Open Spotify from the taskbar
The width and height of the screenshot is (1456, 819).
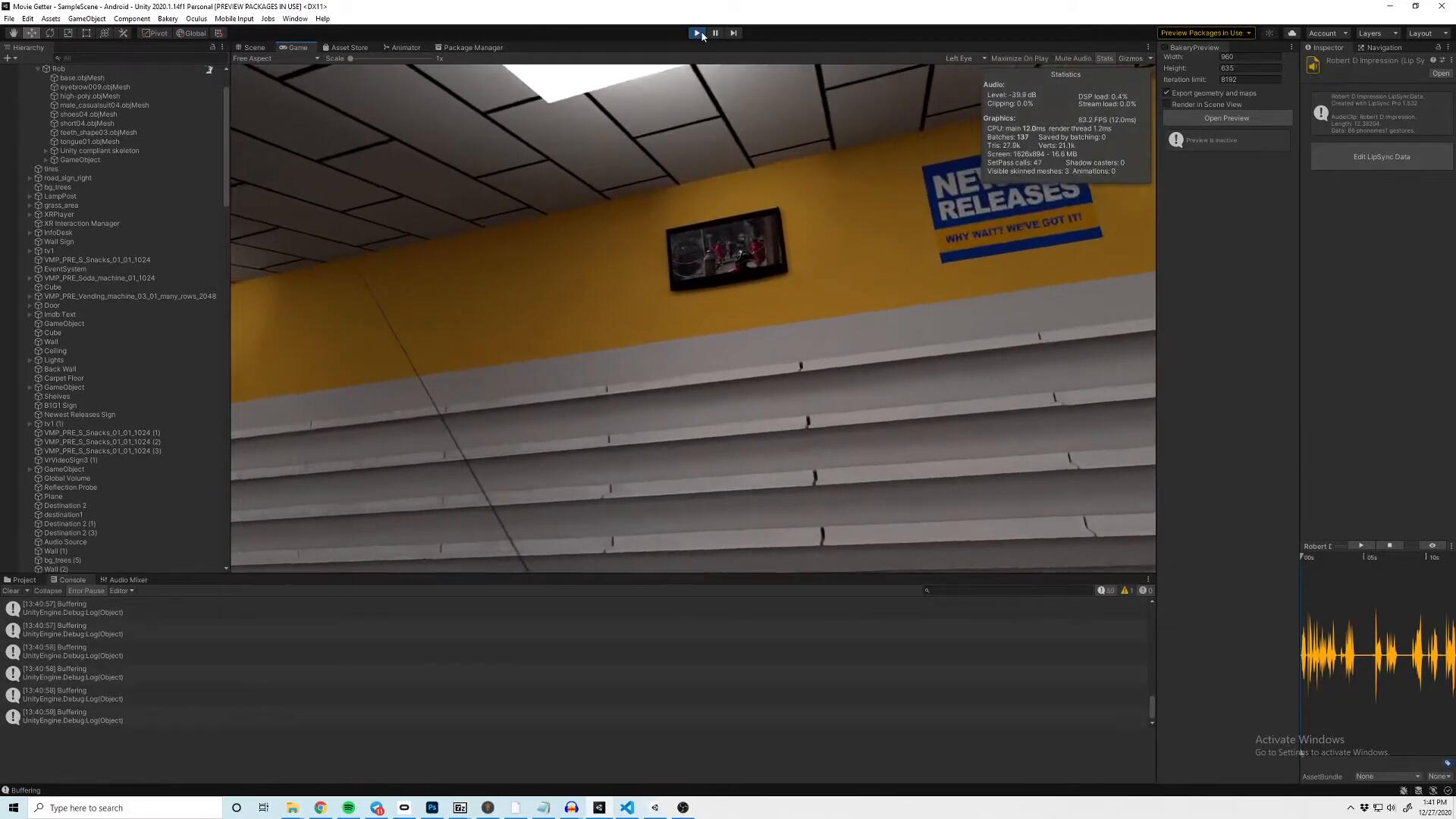click(349, 808)
